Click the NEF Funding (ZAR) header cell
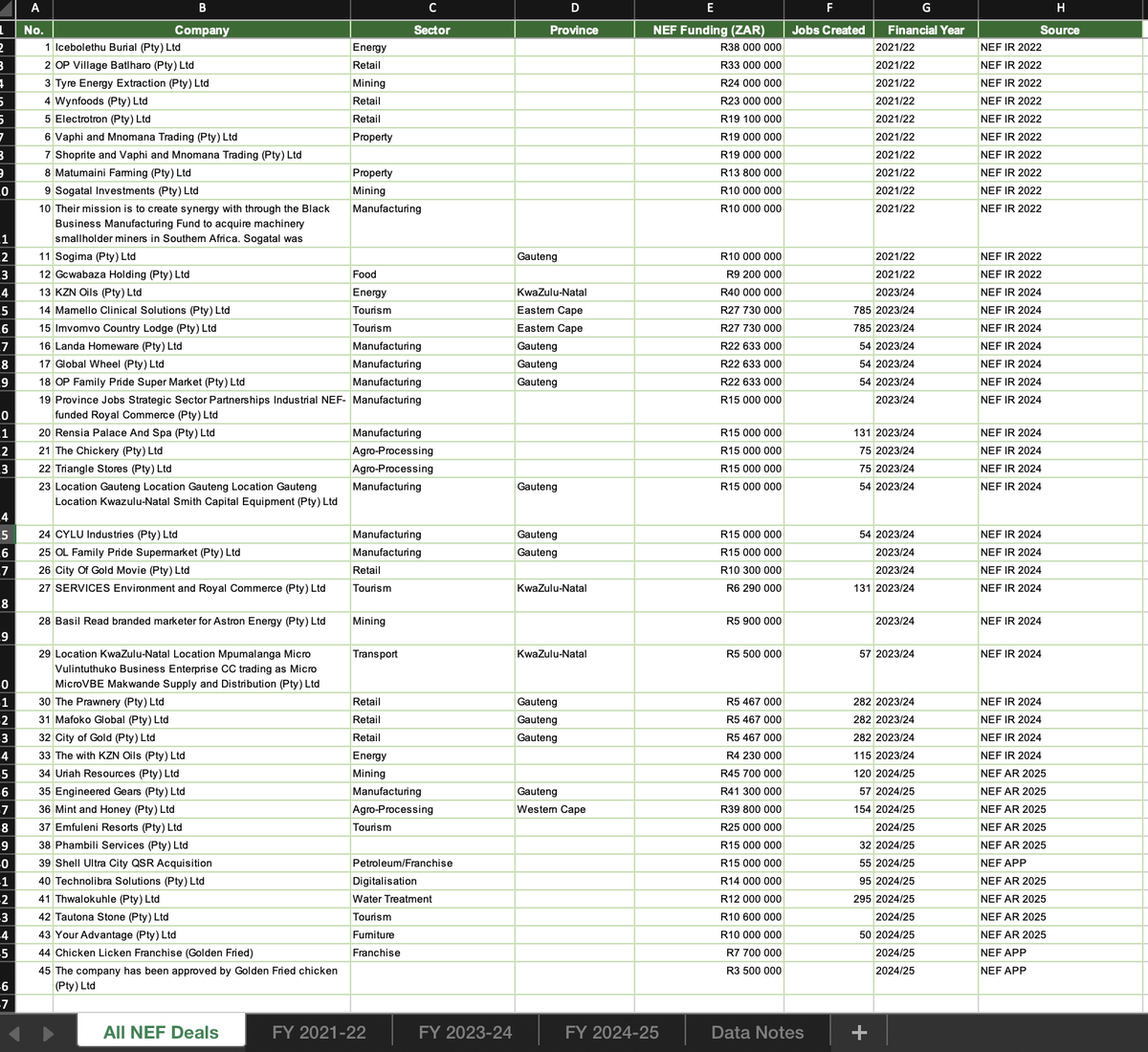The width and height of the screenshot is (1148, 1052). (x=709, y=30)
